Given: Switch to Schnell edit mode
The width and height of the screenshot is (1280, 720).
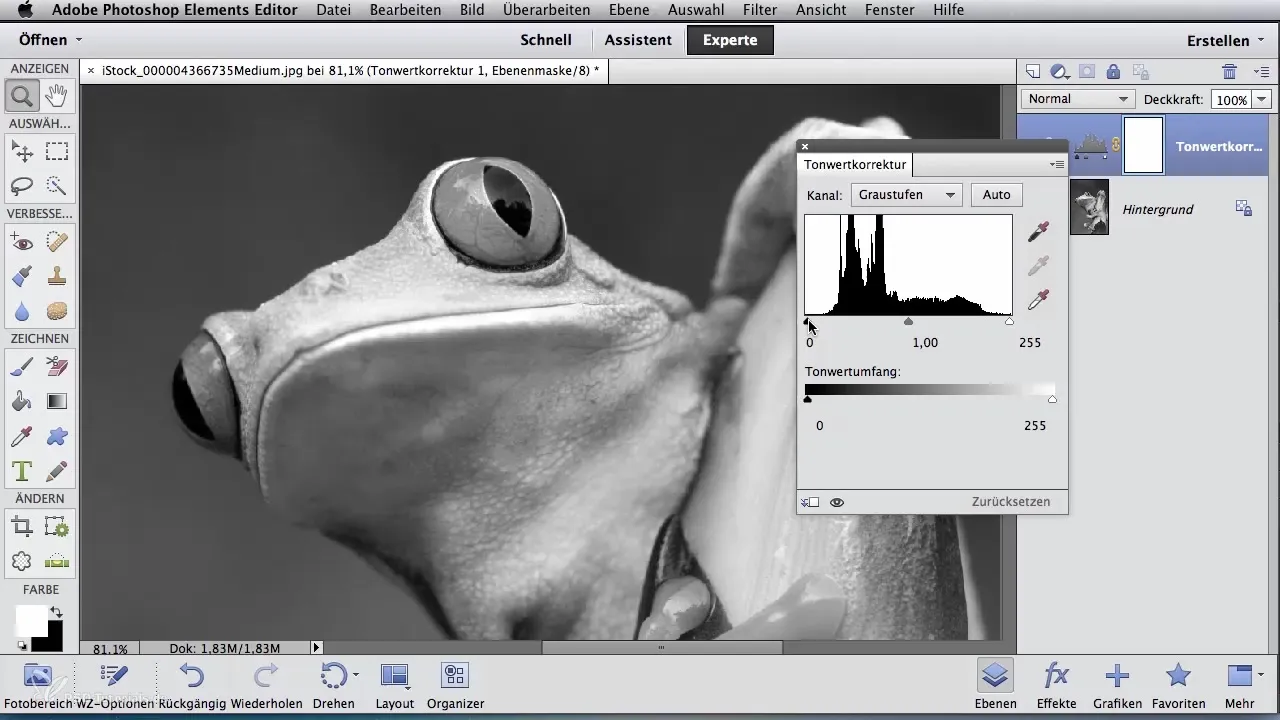Looking at the screenshot, I should click(546, 40).
